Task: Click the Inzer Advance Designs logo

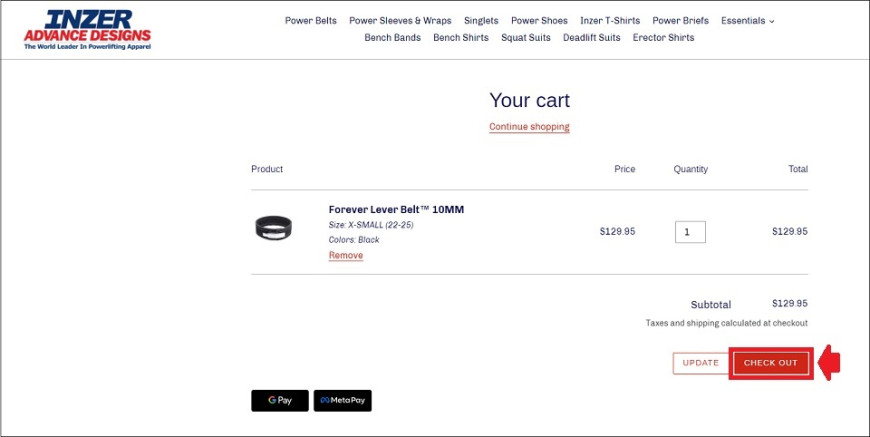Action: (x=87, y=30)
